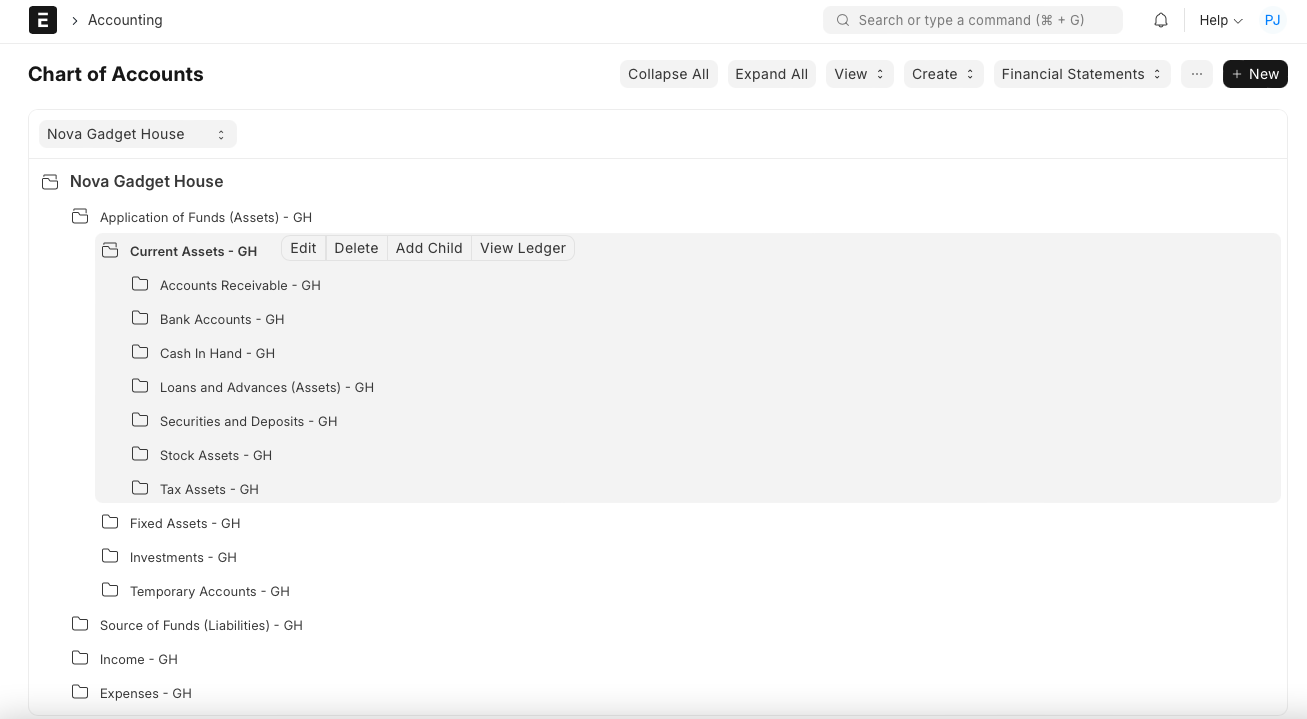Click folder icon beside Income - GH
This screenshot has width=1307, height=719.
coord(80,659)
